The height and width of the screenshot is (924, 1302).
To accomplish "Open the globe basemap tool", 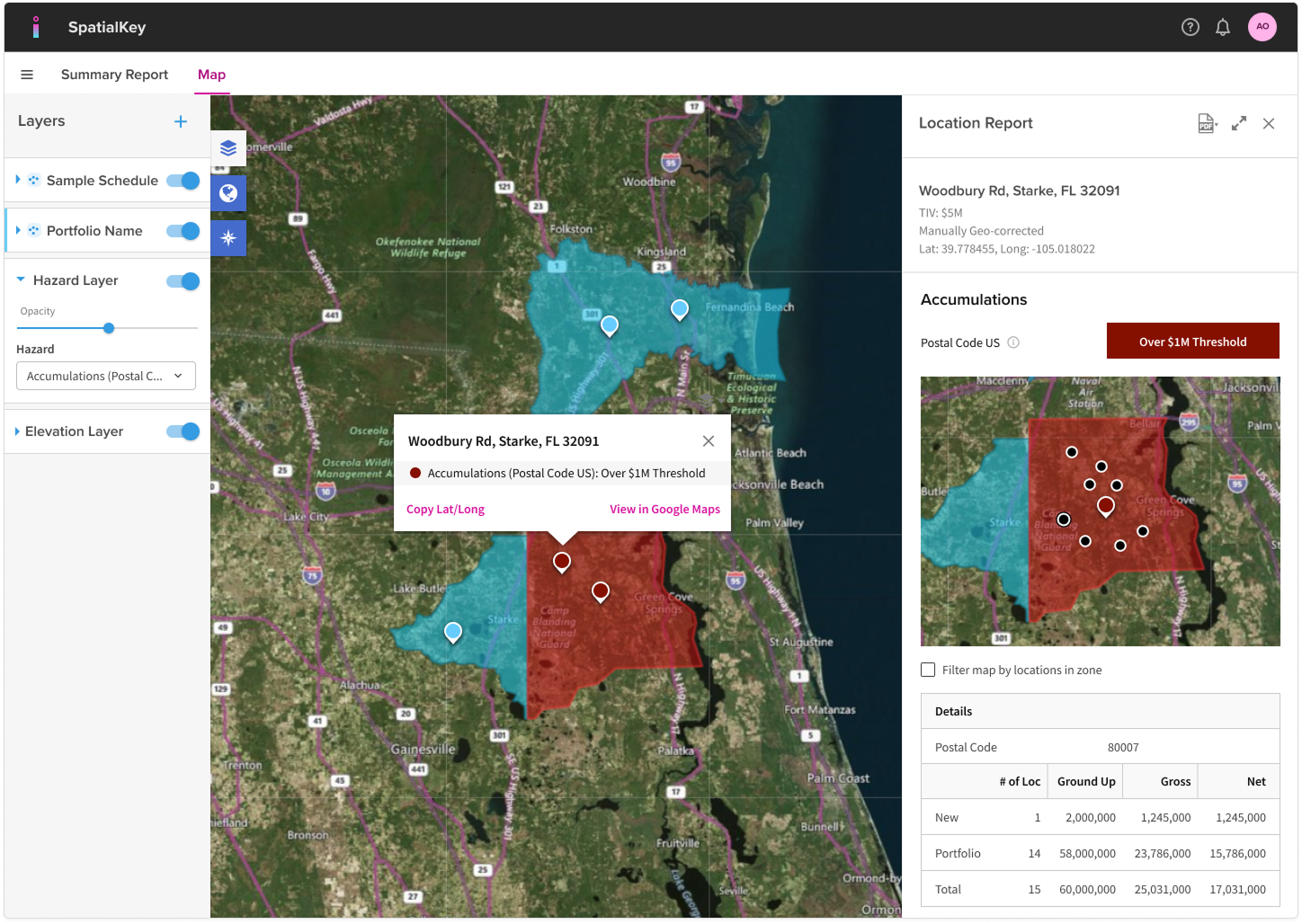I will point(228,193).
